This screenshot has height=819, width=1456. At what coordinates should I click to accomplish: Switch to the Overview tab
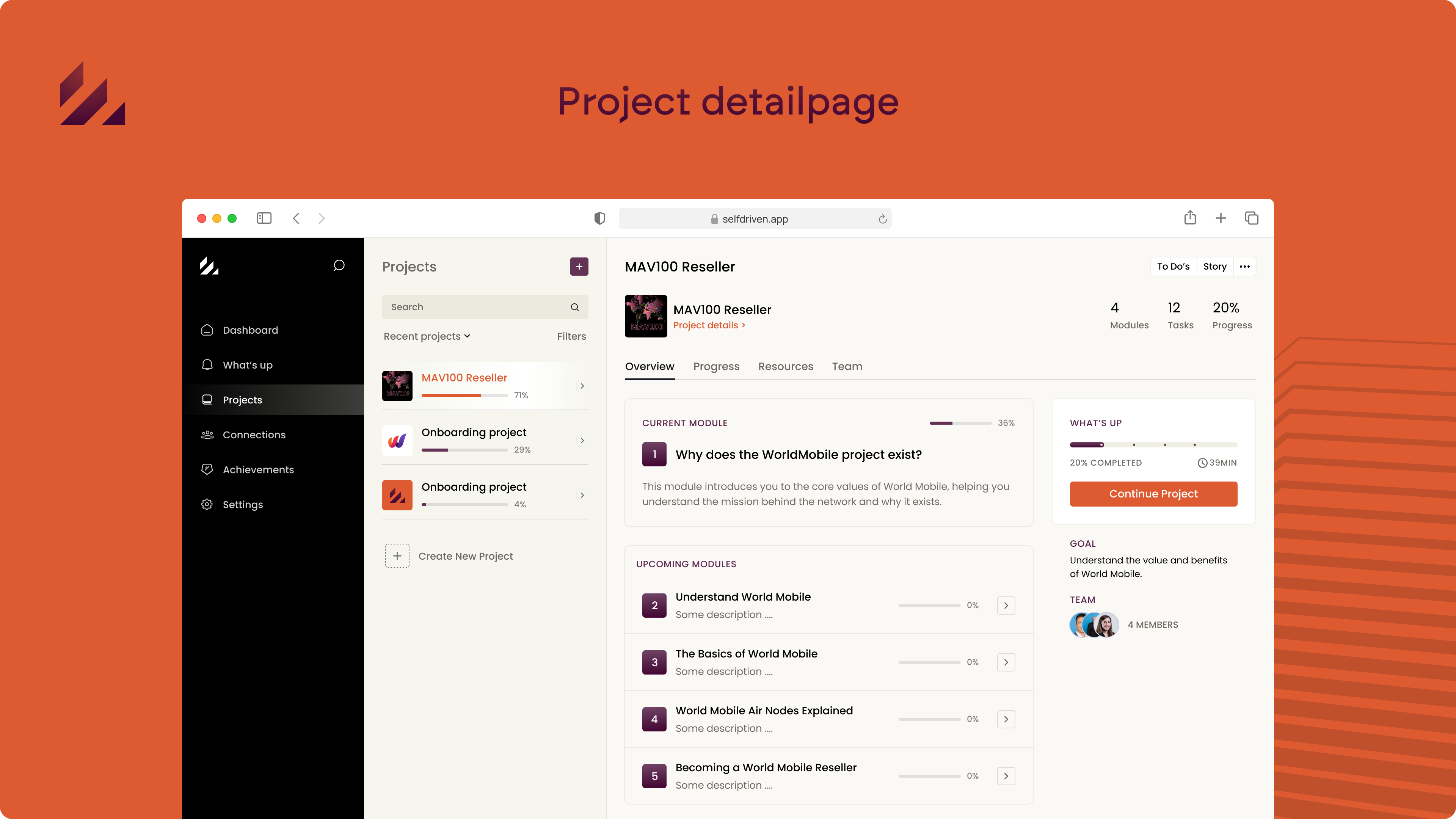(x=650, y=366)
